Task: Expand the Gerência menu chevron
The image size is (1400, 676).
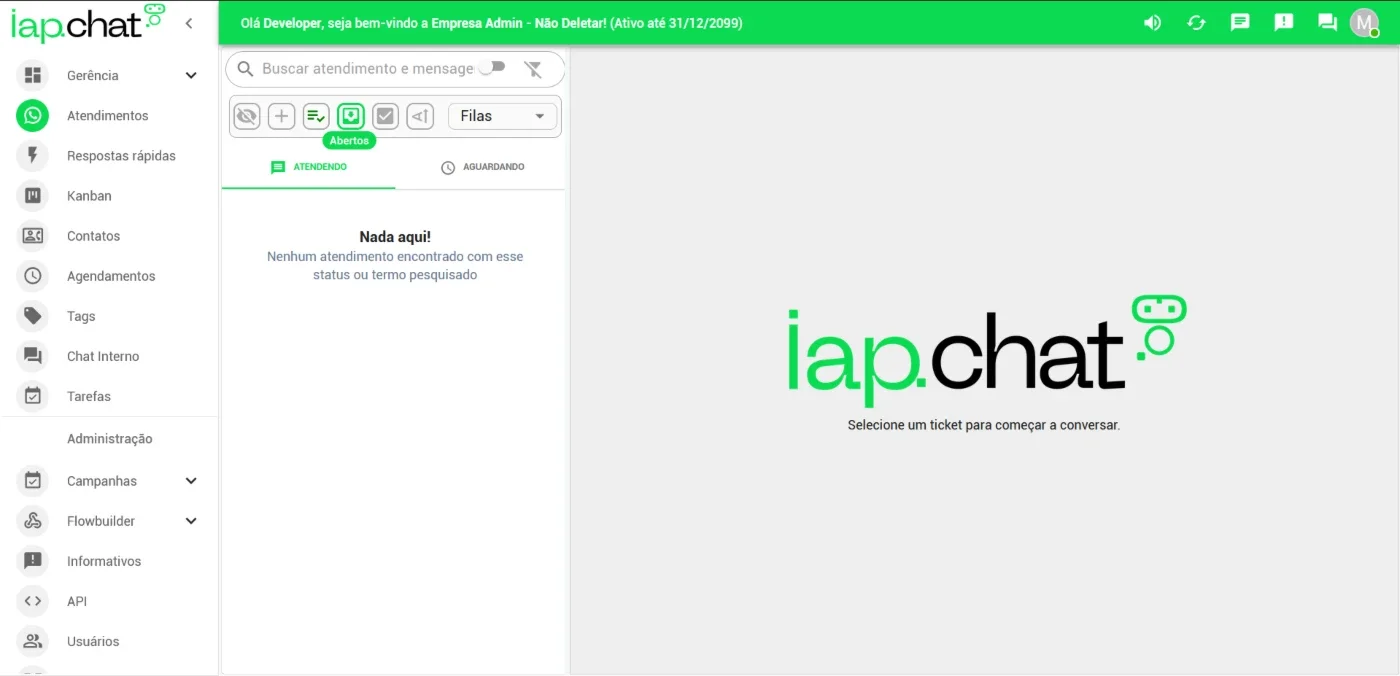Action: [191, 75]
